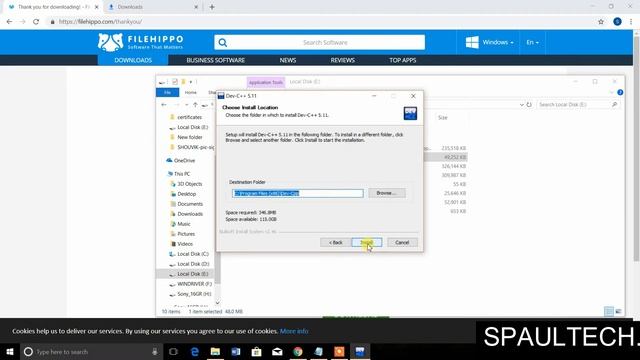Screen dimensions: 640x360
Task: Open the Chrome profile avatar
Action: click(617, 22)
